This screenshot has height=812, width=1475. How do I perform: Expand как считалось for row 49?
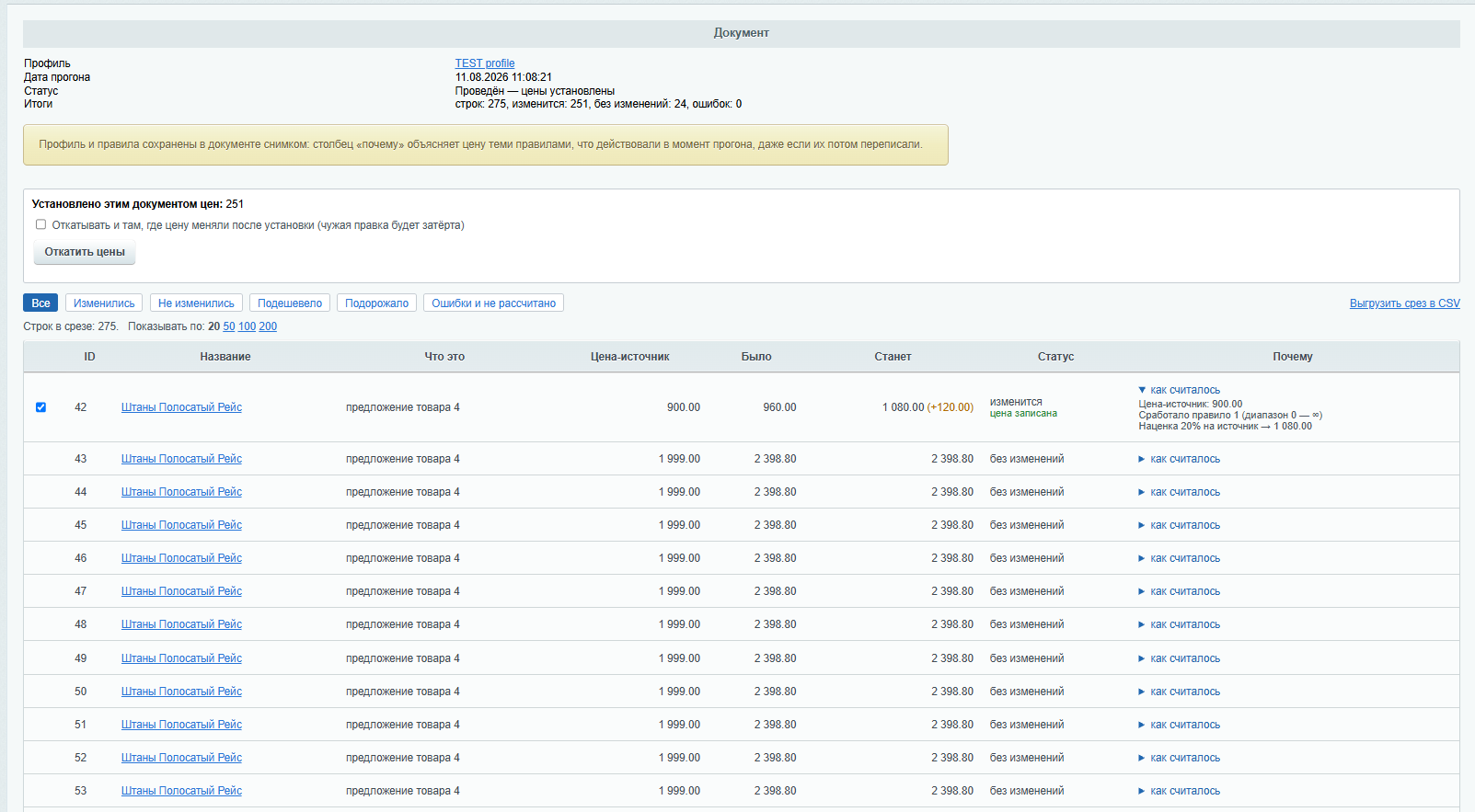pos(1180,658)
